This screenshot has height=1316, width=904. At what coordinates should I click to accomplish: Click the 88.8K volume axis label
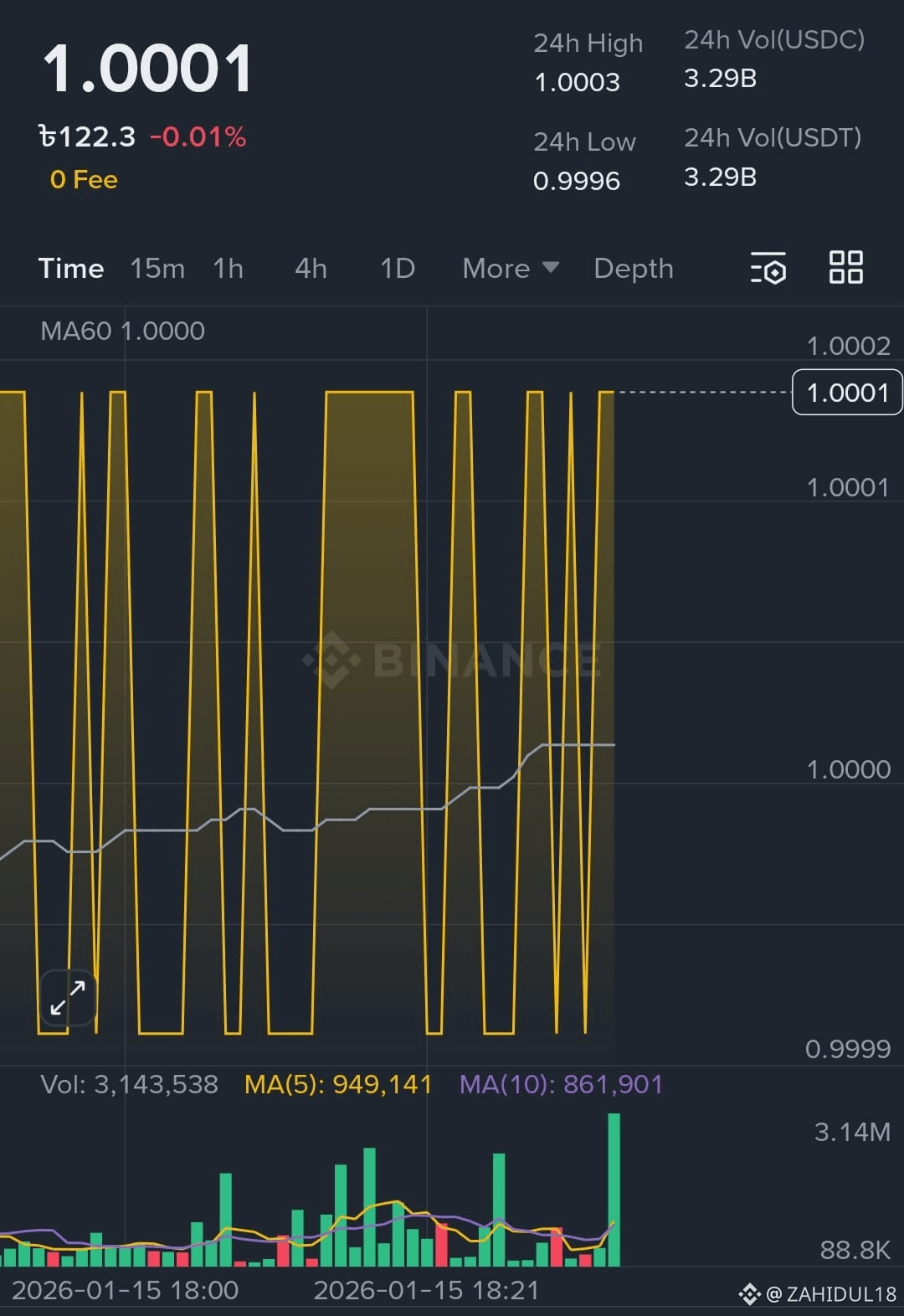[x=855, y=1251]
